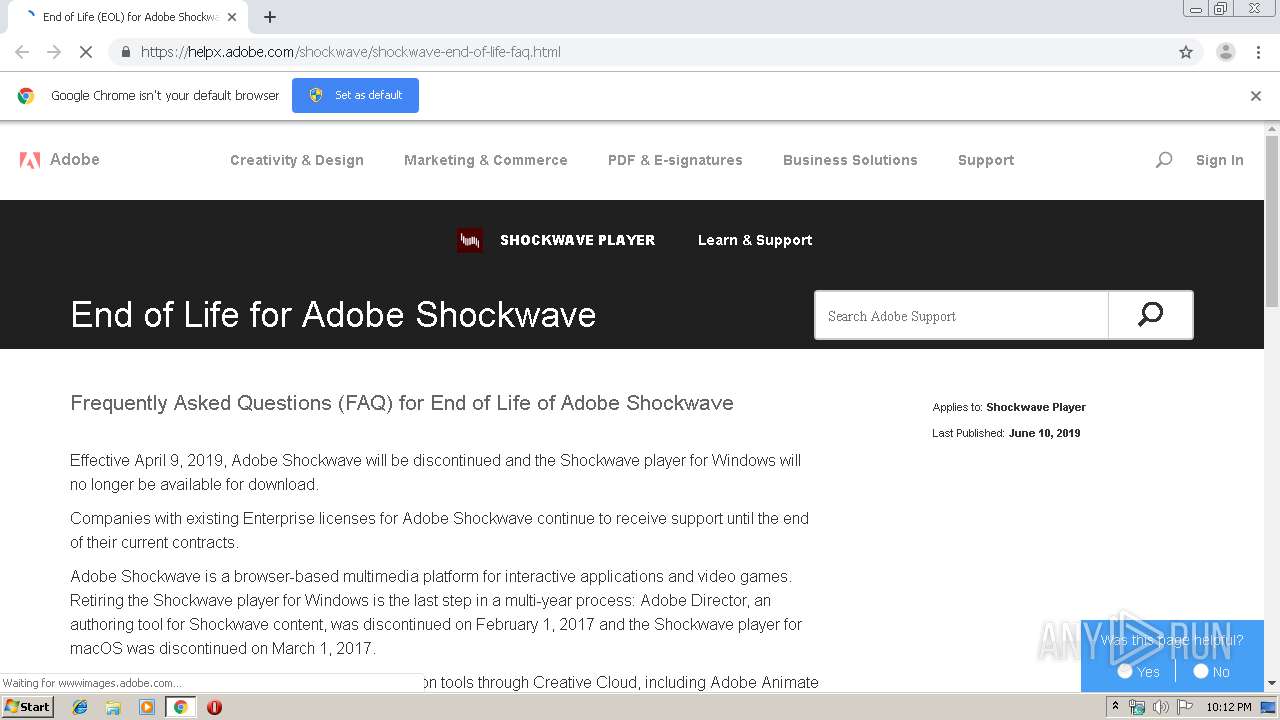
Task: Open Business Solutions menu
Action: click(850, 160)
